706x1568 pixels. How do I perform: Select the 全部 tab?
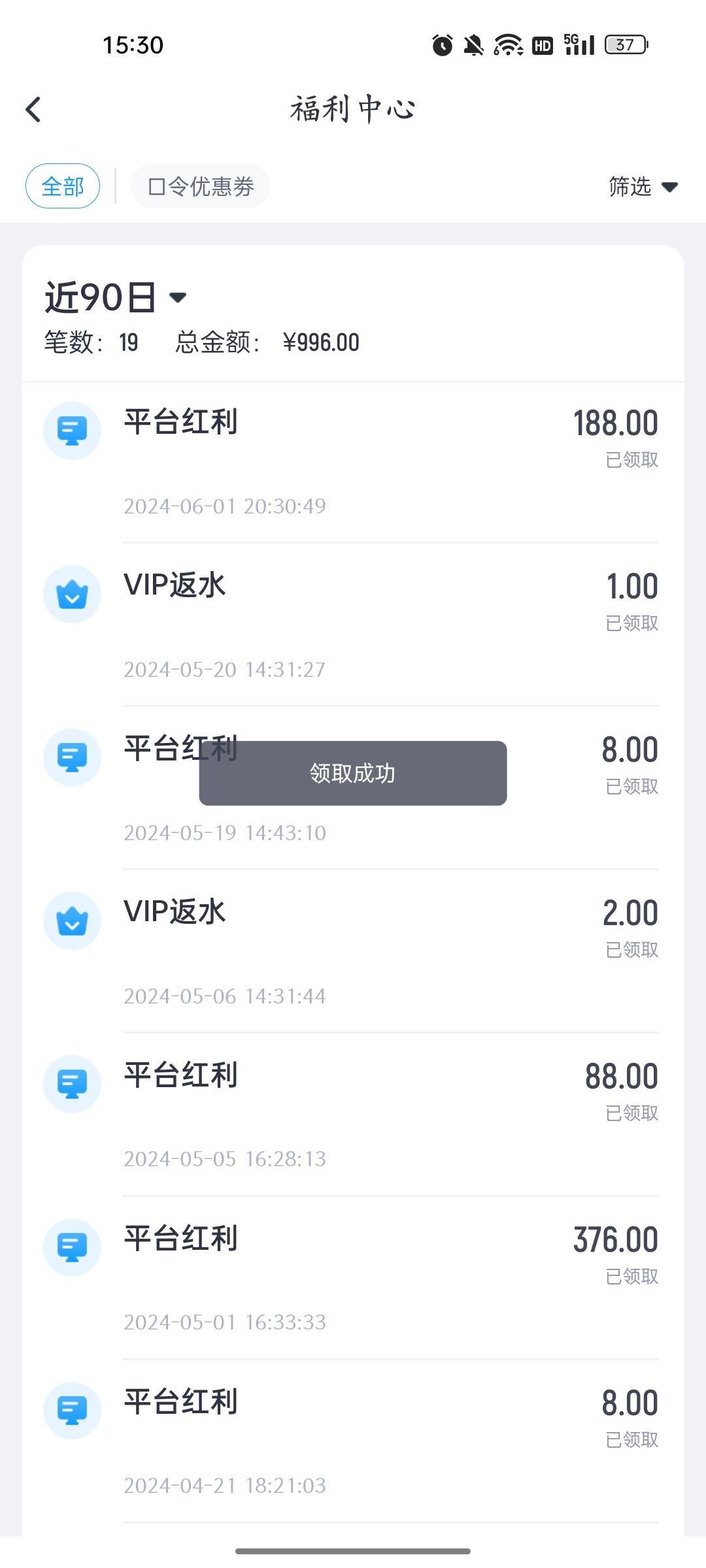(63, 186)
